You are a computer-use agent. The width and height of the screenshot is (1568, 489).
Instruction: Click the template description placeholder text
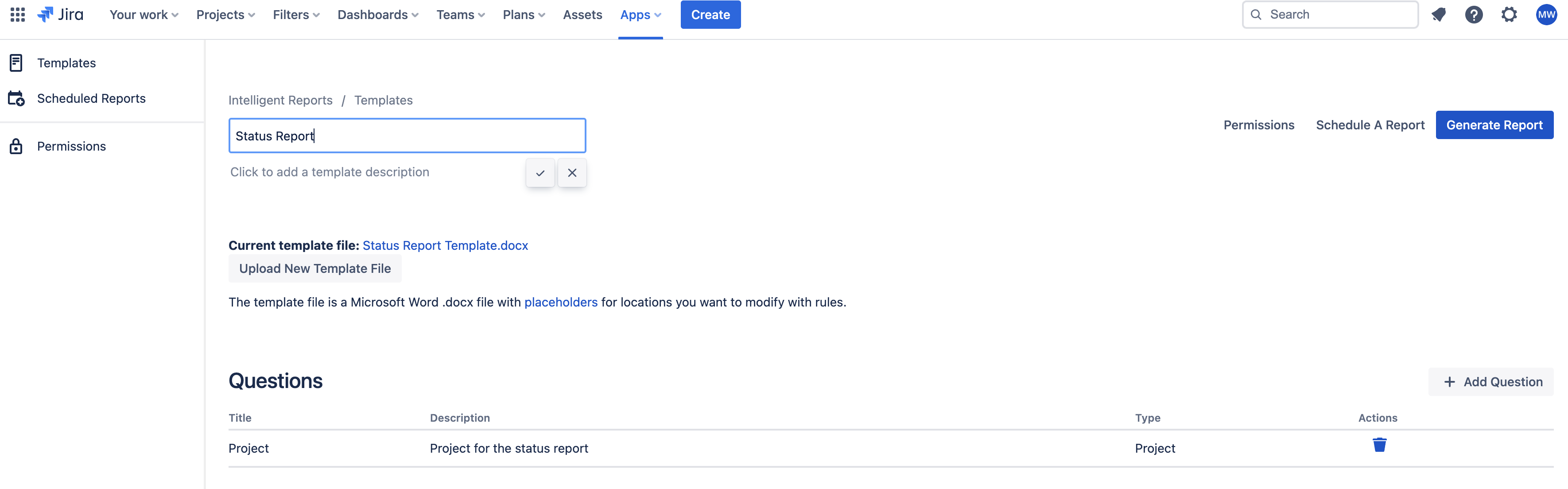click(329, 172)
